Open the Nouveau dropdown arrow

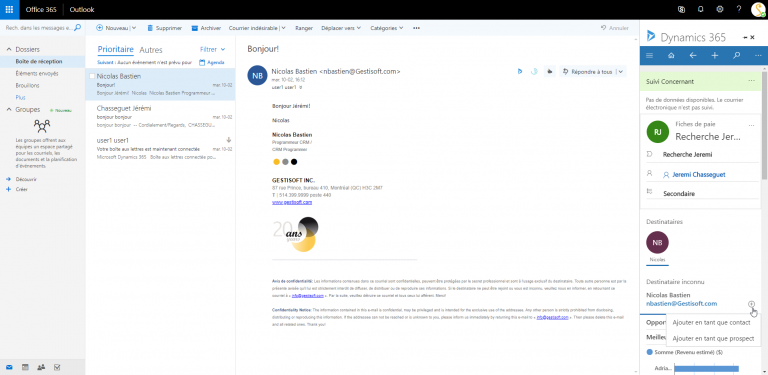pos(134,28)
